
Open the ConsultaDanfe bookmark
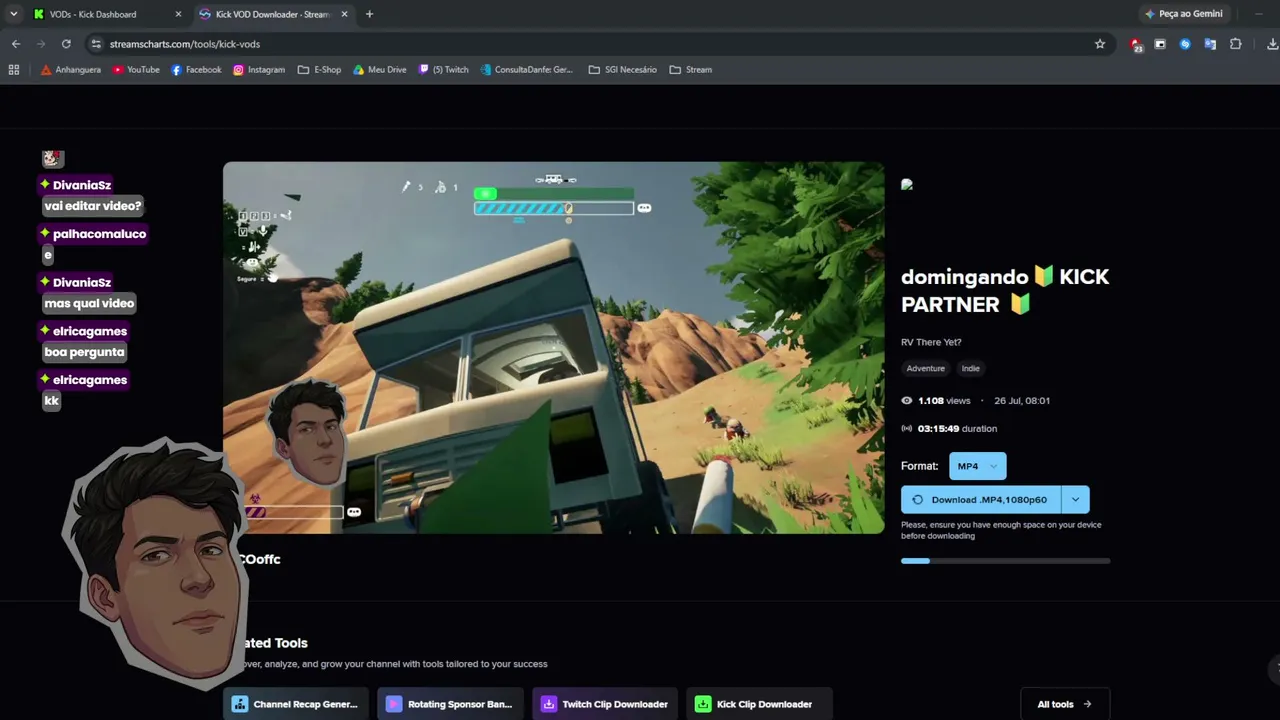(x=527, y=70)
